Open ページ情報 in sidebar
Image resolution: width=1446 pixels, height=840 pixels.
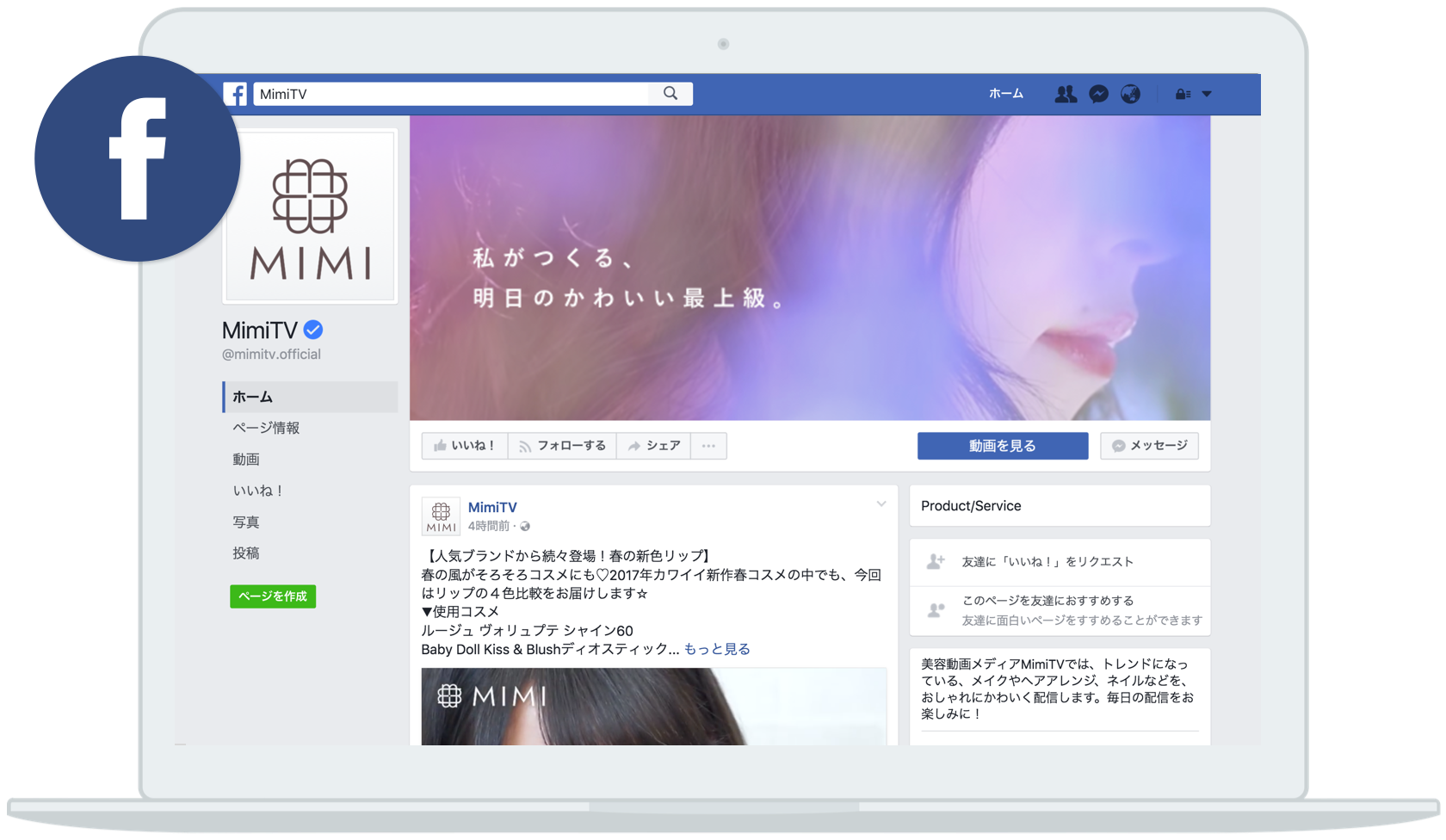pyautogui.click(x=266, y=428)
